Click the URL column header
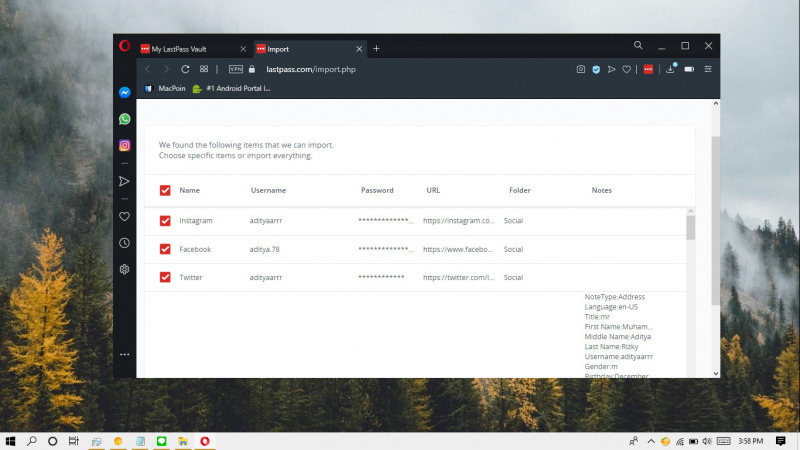The image size is (800, 450). click(433, 190)
